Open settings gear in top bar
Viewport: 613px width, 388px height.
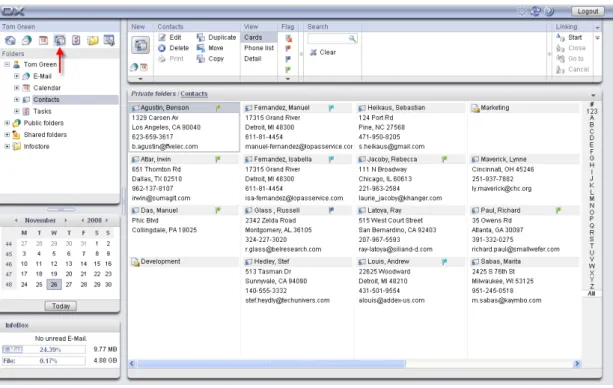(x=522, y=11)
